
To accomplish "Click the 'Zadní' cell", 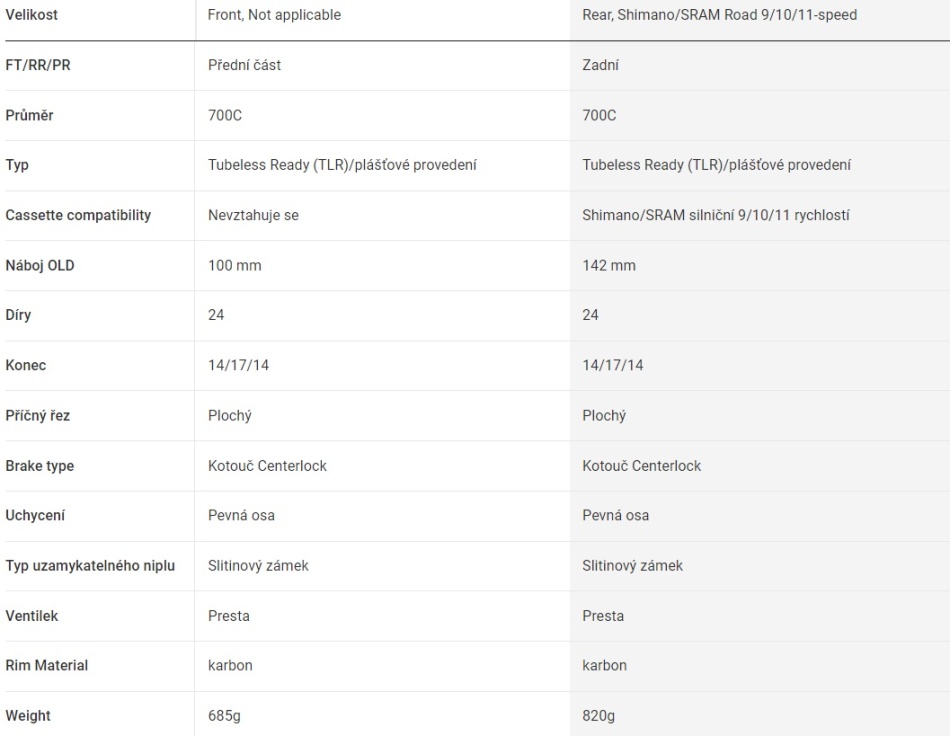I will 601,65.
